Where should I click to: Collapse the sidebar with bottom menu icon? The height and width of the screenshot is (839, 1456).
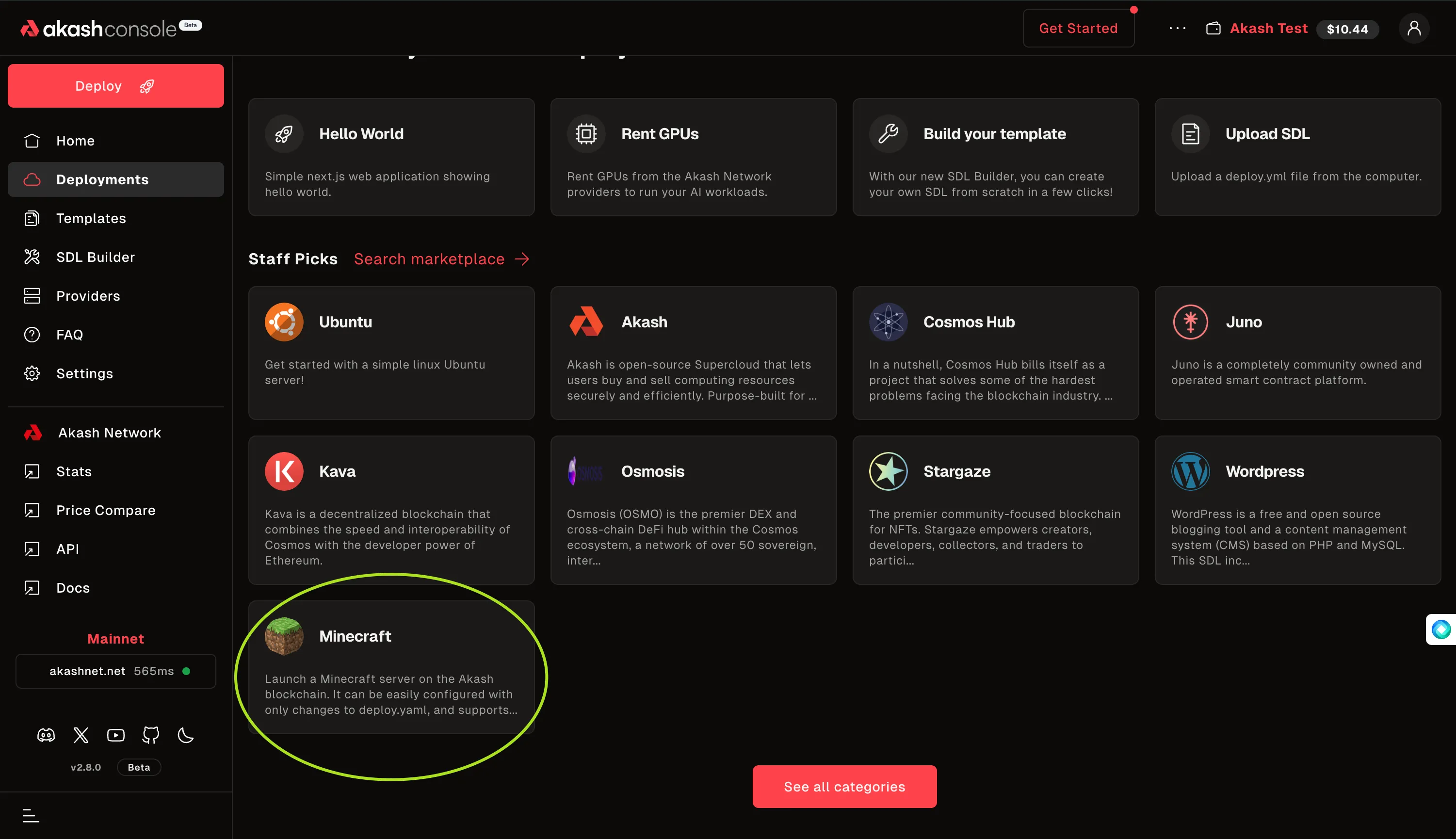31,815
